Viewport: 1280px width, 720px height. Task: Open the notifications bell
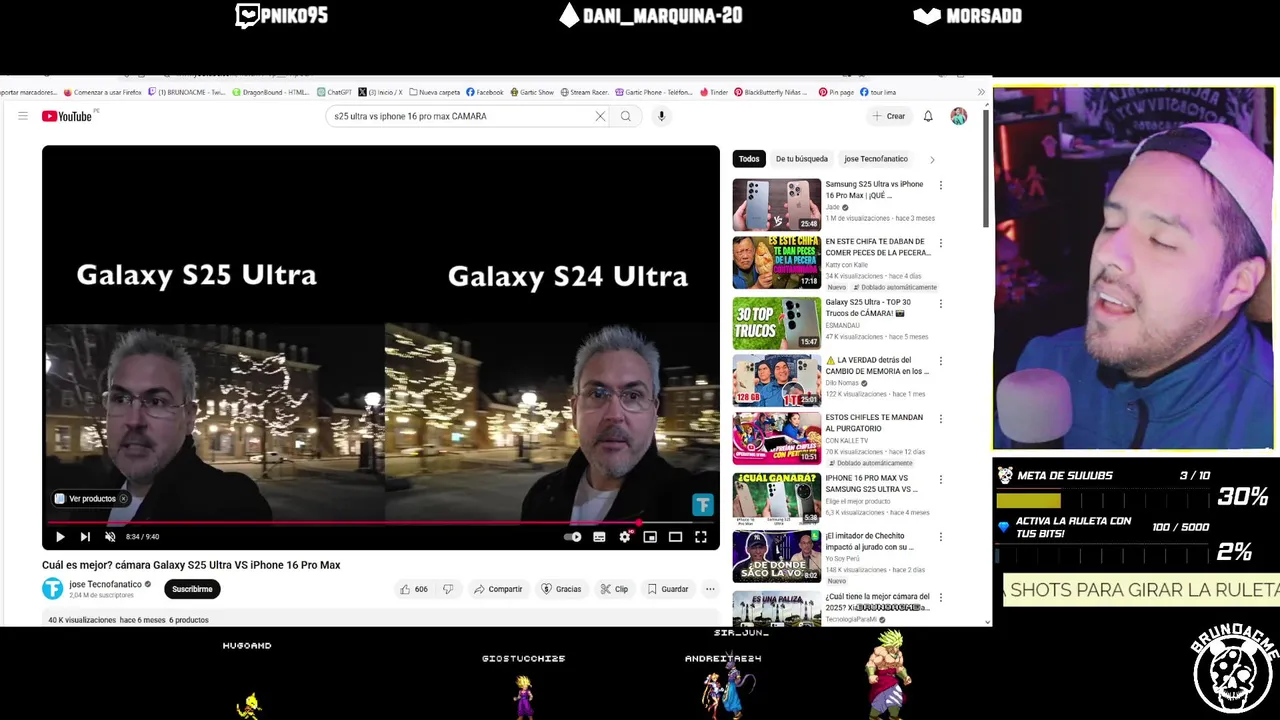[x=928, y=116]
